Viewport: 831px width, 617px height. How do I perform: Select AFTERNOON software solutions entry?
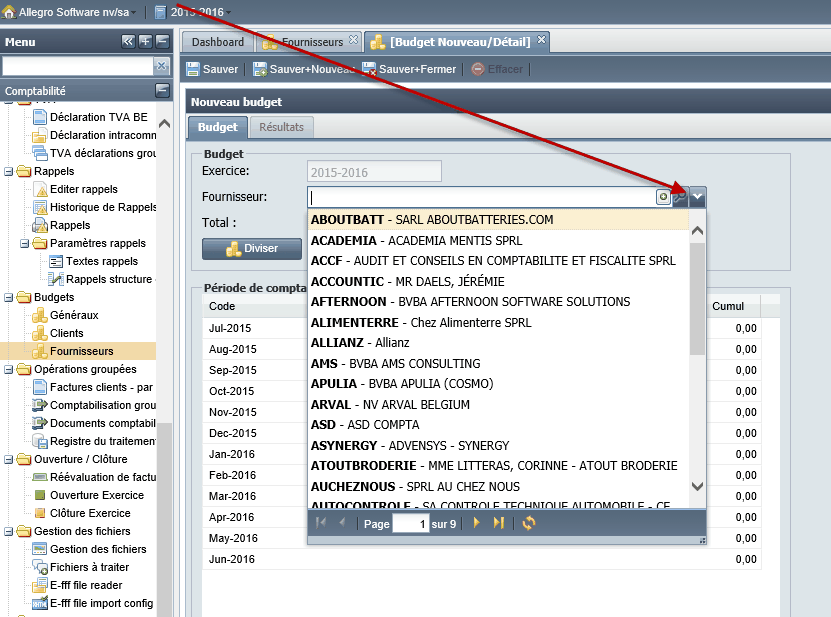click(498, 302)
